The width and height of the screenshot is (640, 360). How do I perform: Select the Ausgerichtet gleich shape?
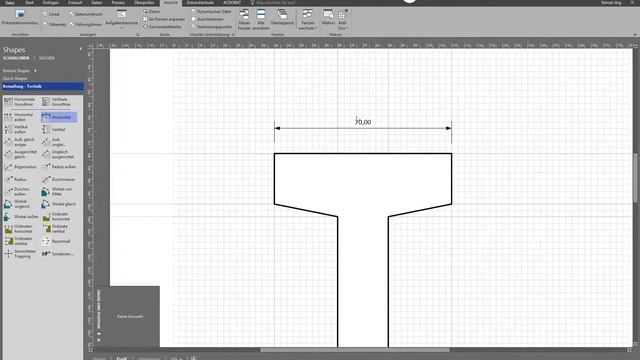coord(20,154)
